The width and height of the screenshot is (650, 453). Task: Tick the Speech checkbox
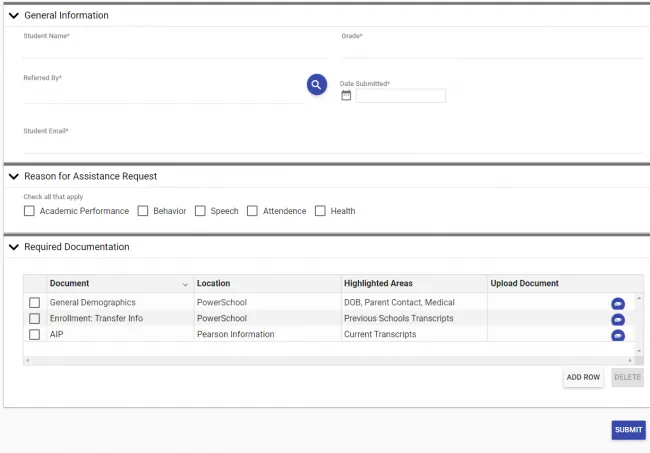(200, 211)
